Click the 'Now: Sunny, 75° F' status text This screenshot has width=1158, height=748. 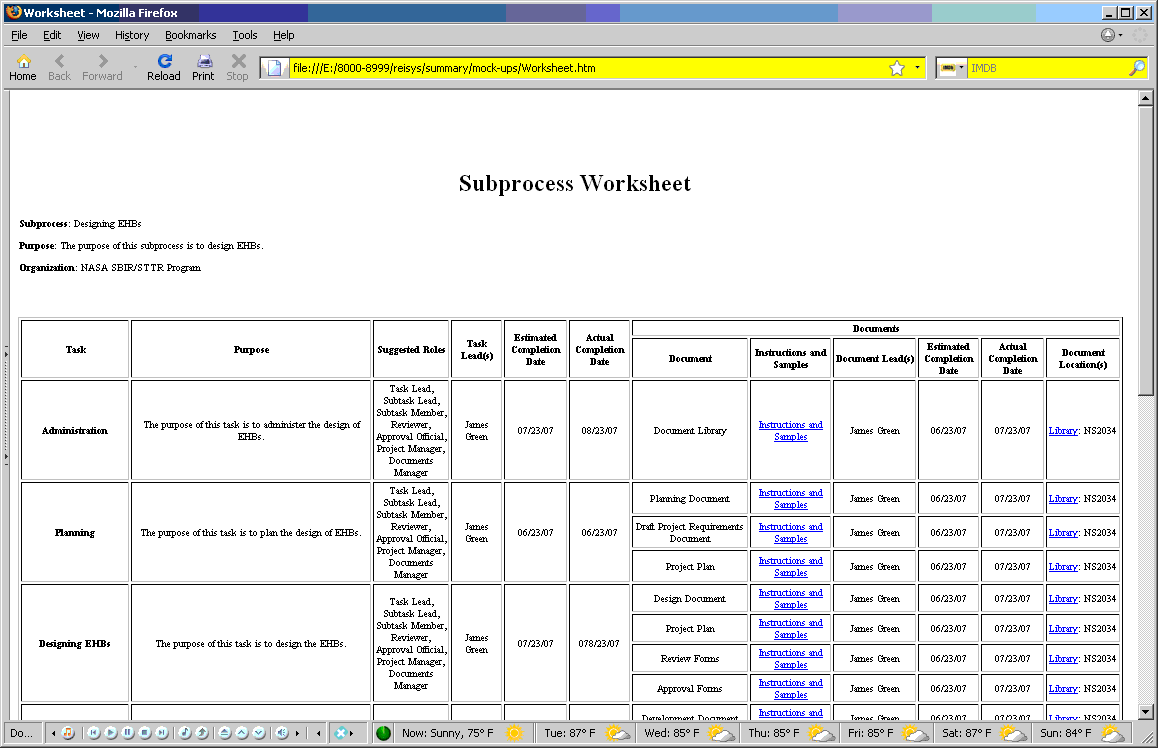(448, 733)
